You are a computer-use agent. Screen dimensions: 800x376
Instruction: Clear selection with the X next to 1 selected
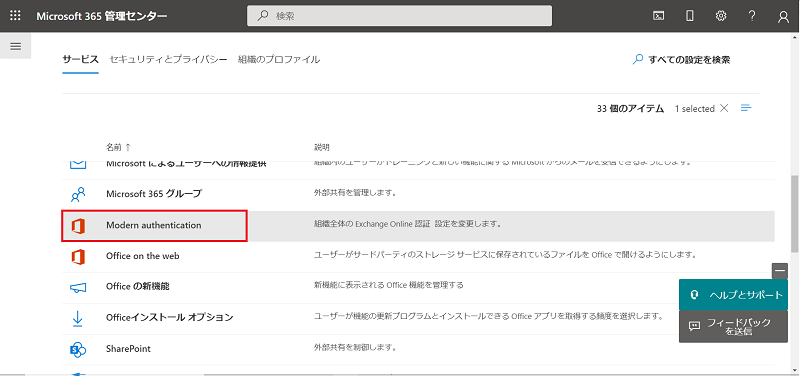click(x=723, y=108)
